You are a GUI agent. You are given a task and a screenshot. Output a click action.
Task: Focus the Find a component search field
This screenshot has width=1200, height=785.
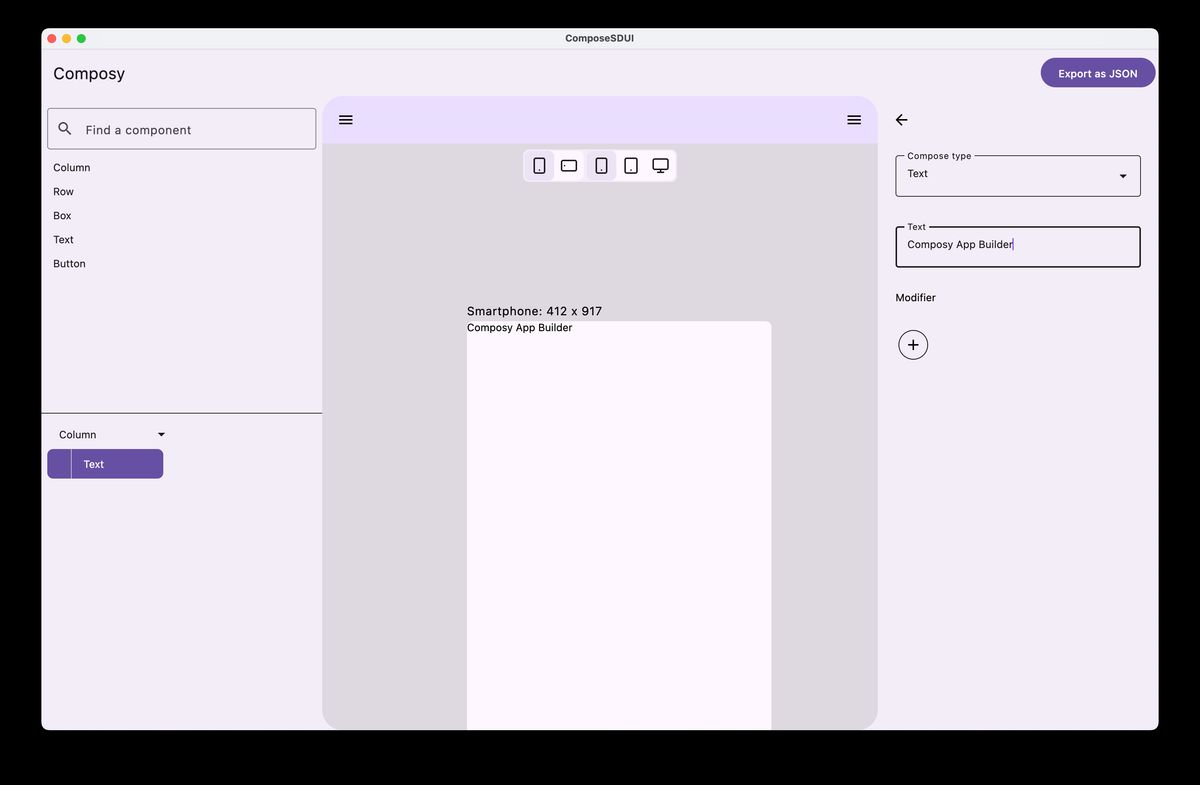[x=182, y=129]
